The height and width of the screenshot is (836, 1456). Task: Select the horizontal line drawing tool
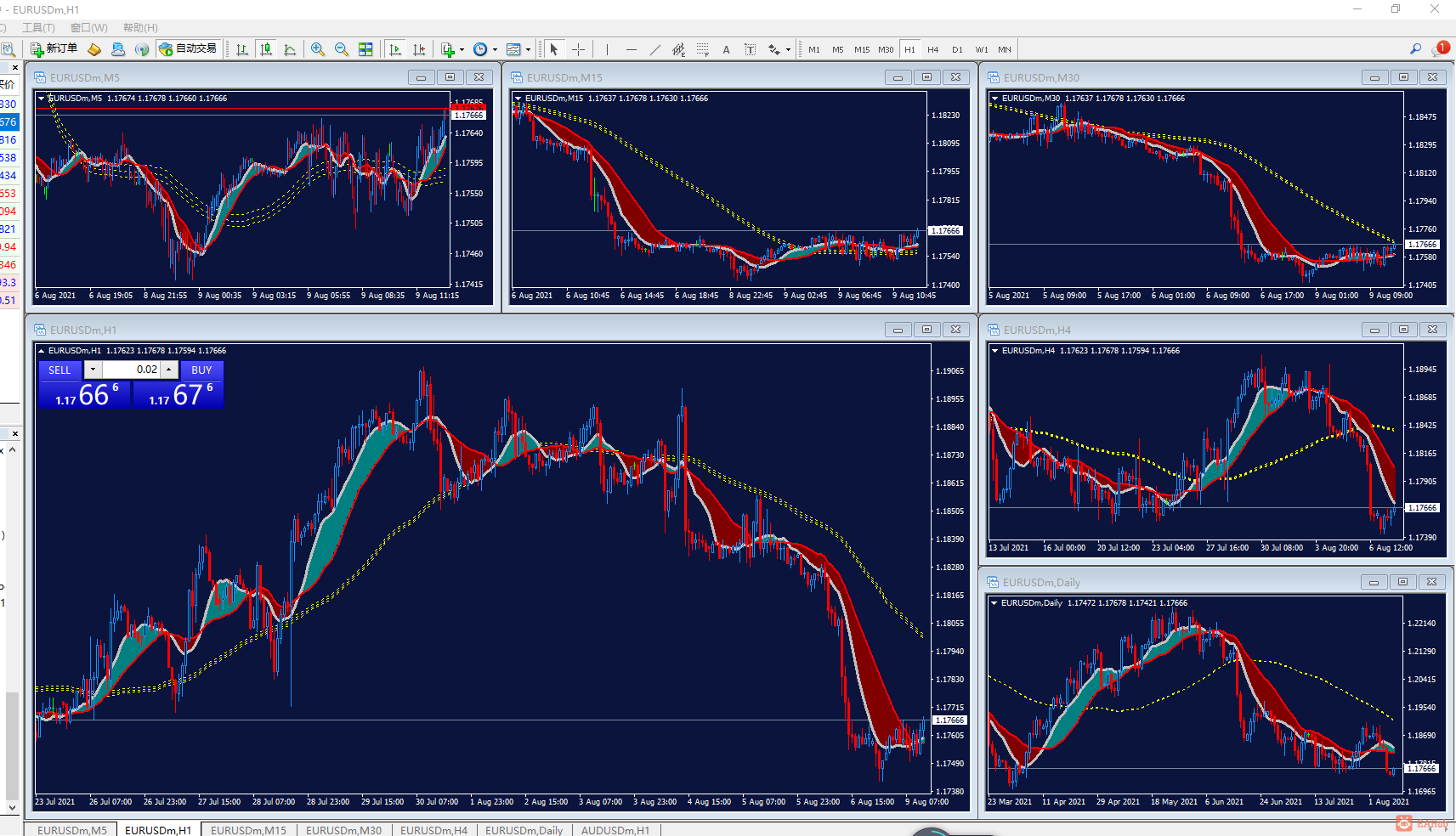(631, 49)
